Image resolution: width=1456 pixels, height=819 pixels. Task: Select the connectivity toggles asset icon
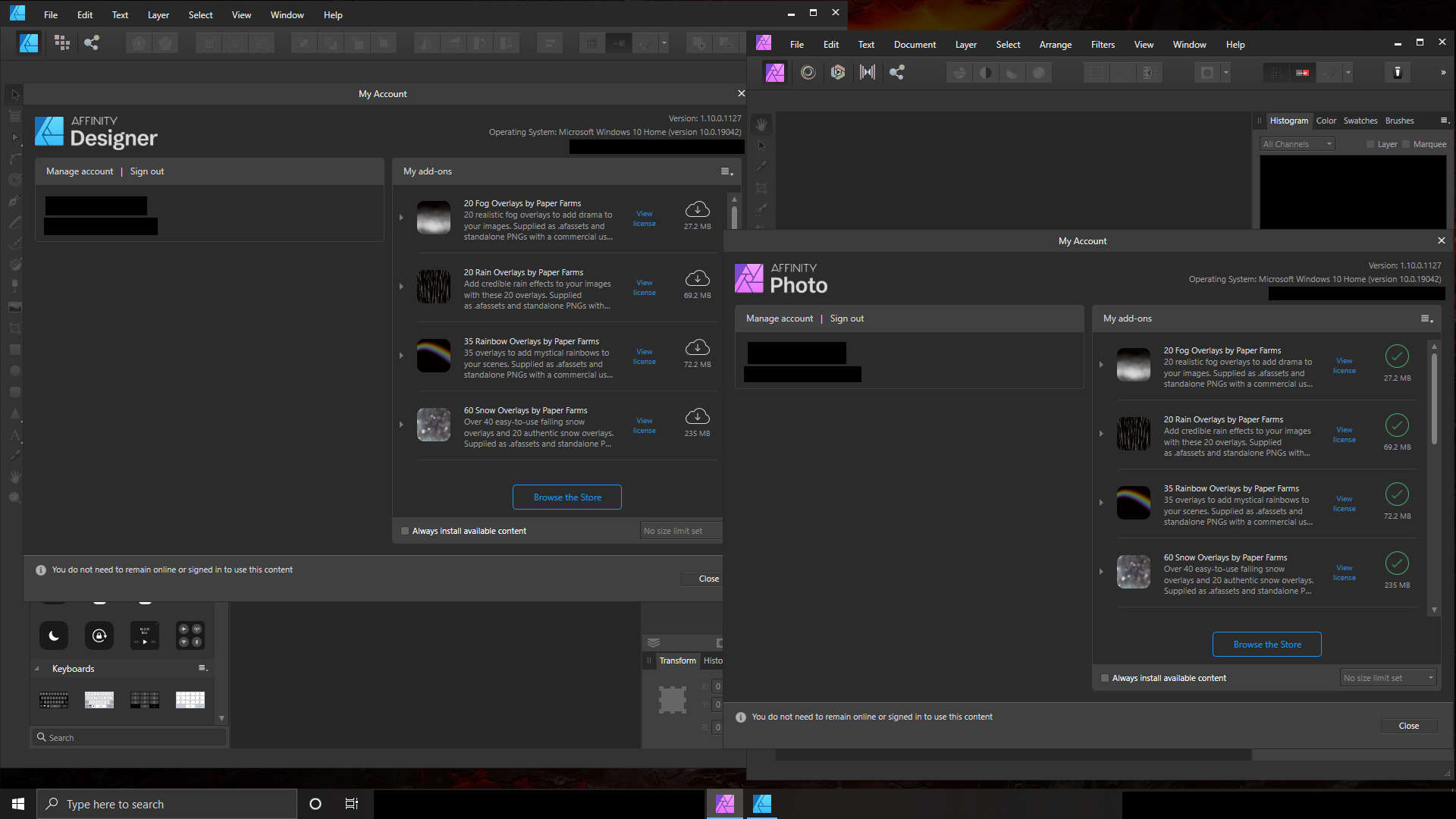coord(190,635)
